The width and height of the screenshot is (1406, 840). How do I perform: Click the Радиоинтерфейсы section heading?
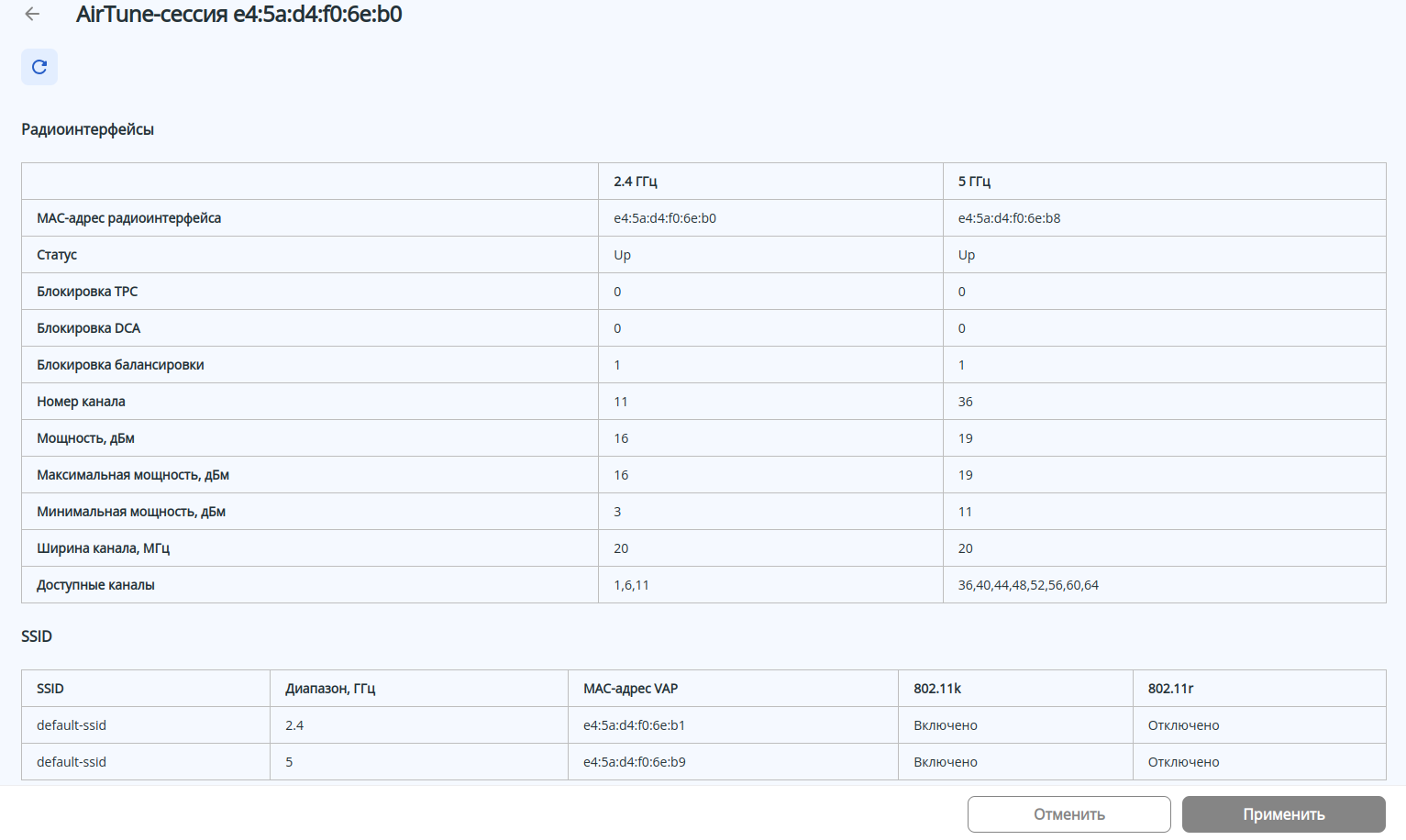88,129
